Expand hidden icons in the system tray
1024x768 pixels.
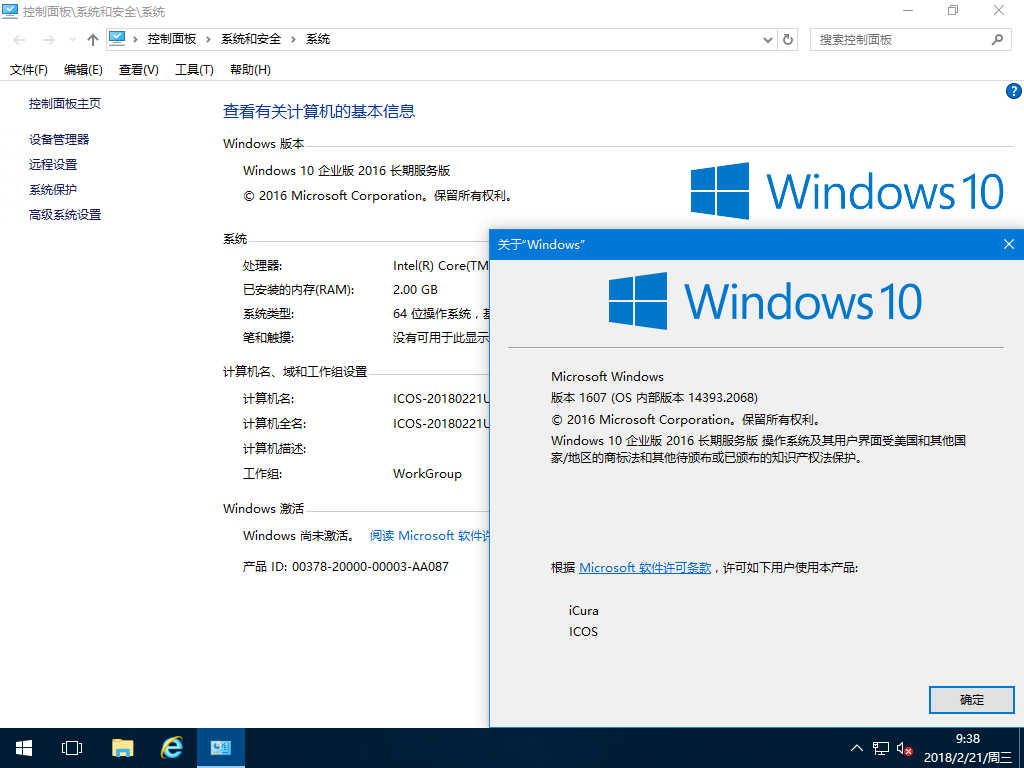[x=857, y=747]
